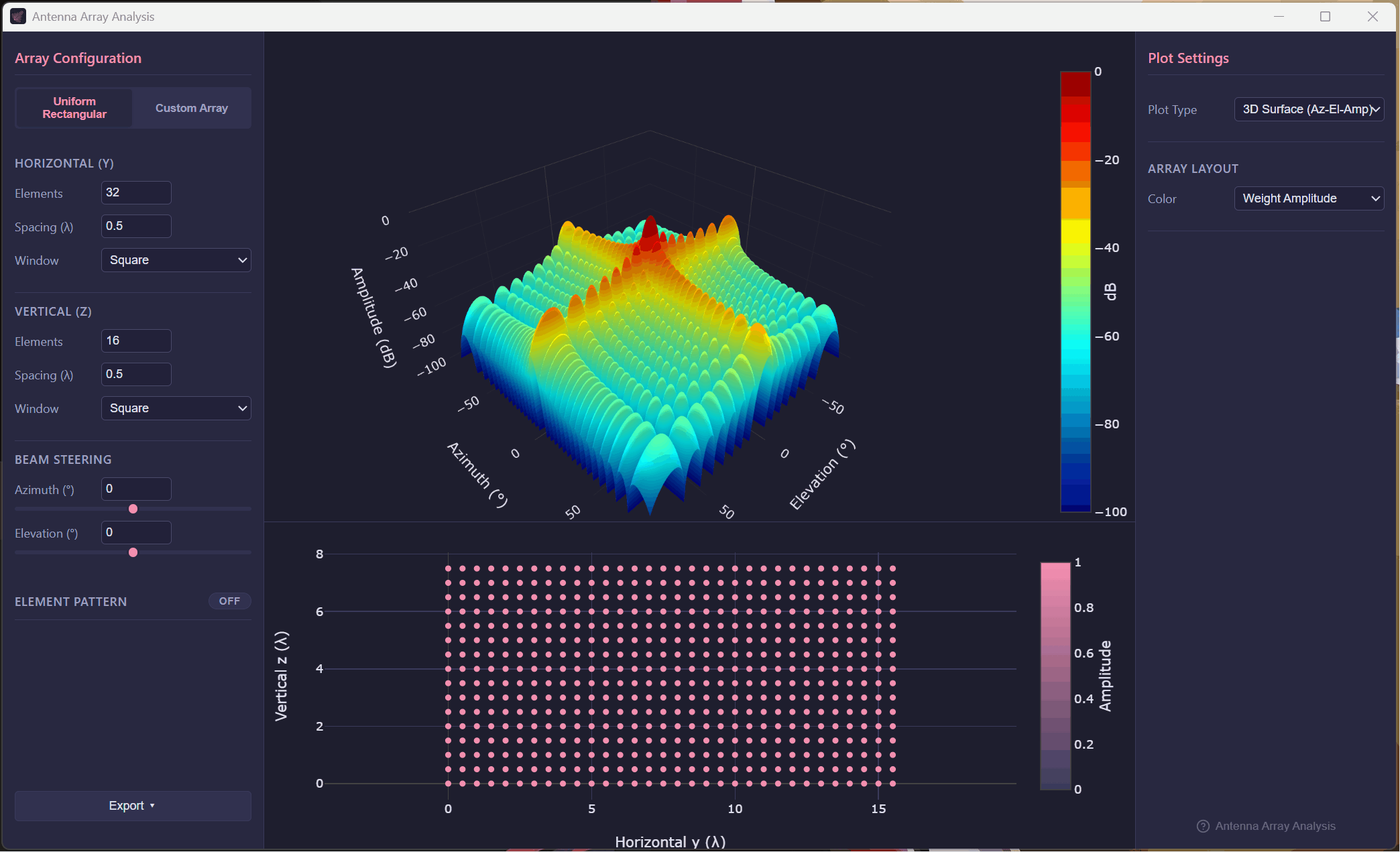Open Plot Type dropdown
Image resolution: width=1400 pixels, height=852 pixels.
1309,109
